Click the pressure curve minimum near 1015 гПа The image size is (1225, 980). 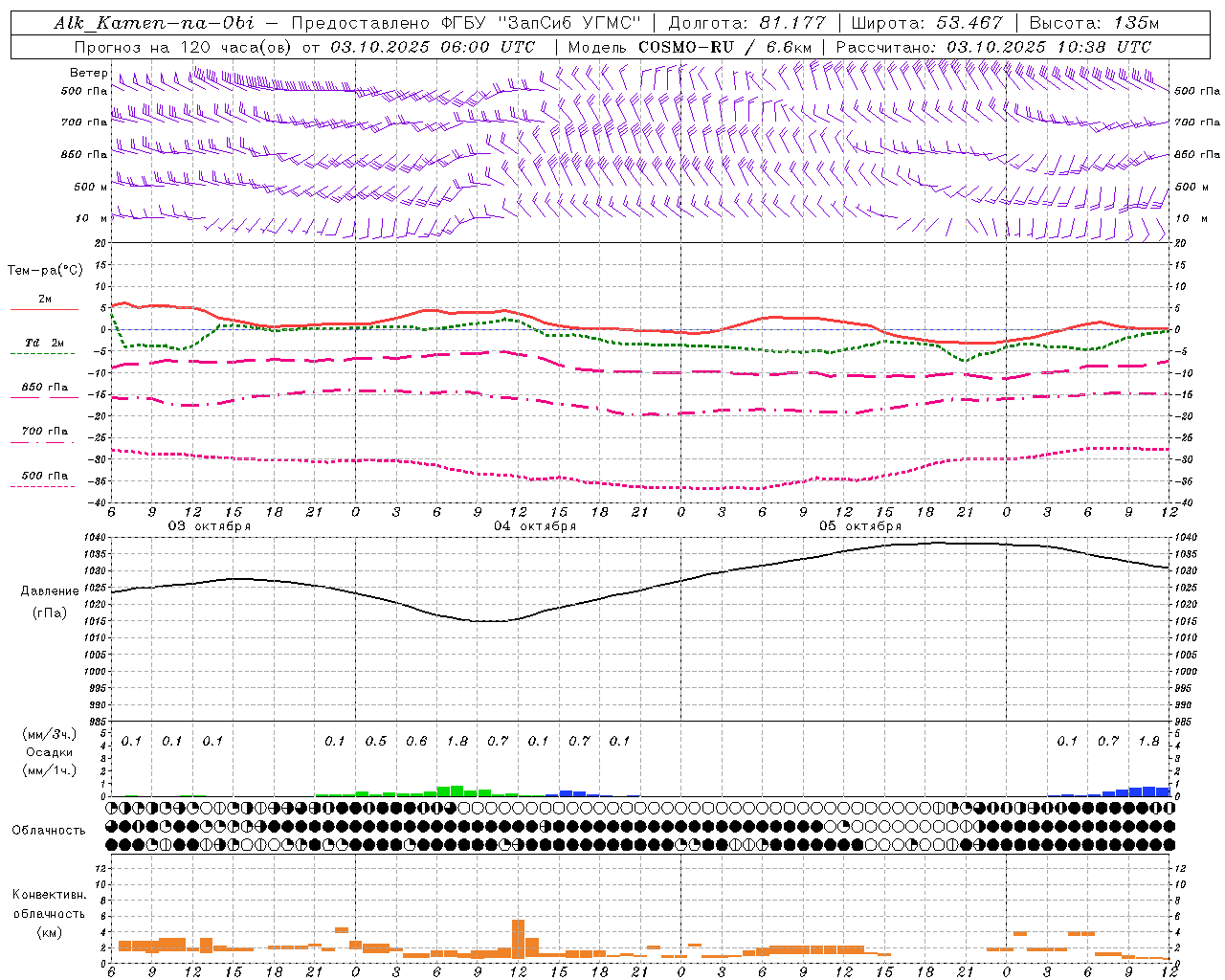click(491, 621)
